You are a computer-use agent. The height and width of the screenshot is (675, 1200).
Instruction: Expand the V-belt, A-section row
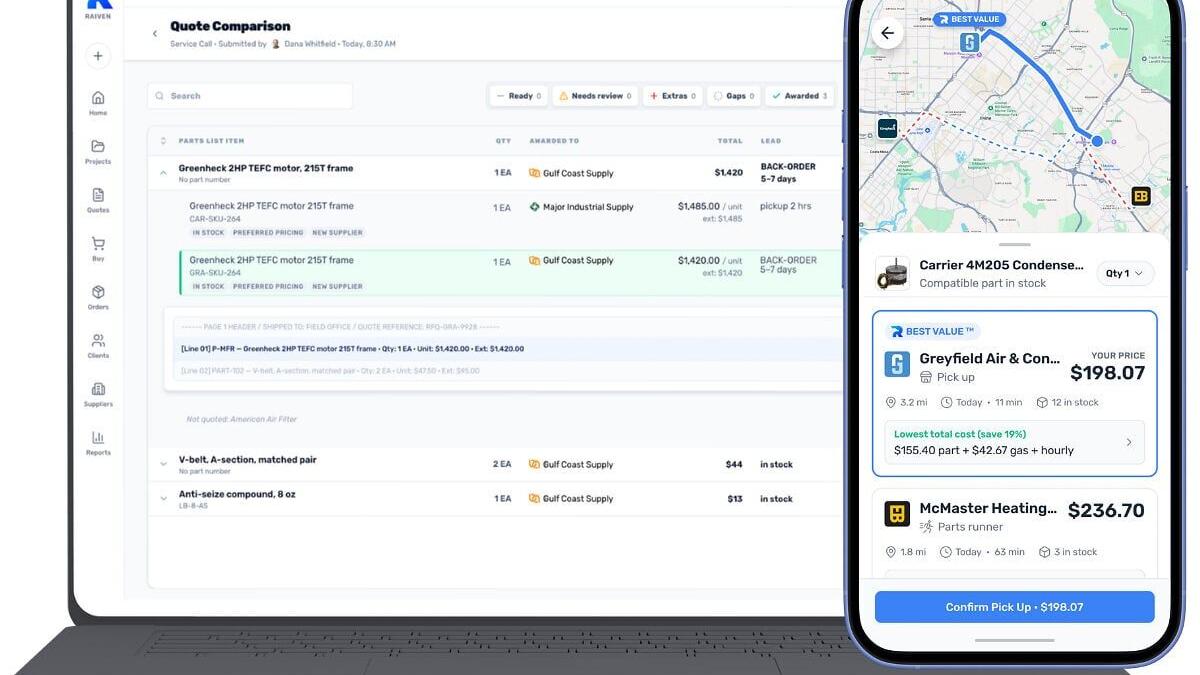tap(163, 464)
